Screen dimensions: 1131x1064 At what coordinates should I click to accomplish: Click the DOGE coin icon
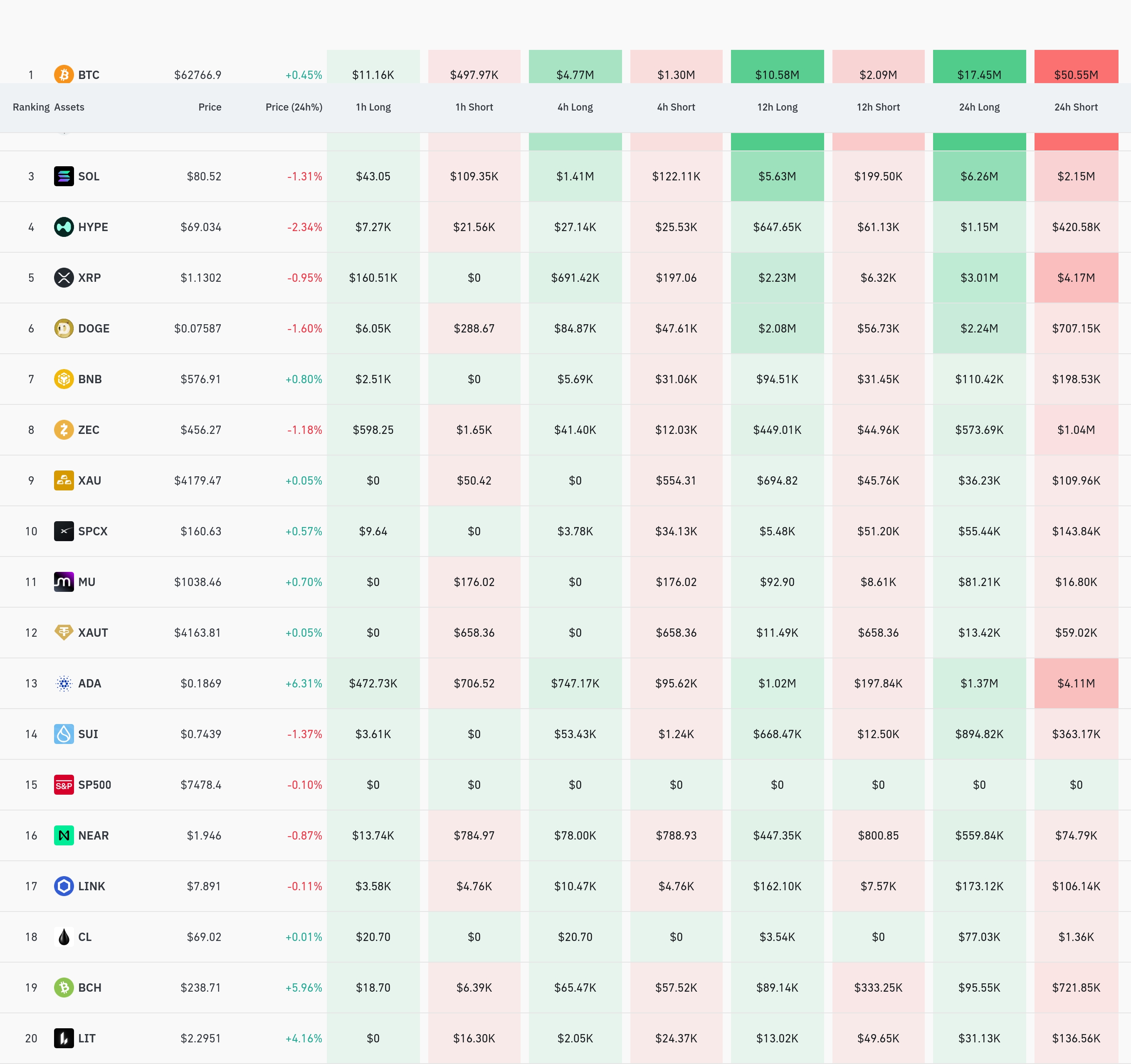point(64,328)
